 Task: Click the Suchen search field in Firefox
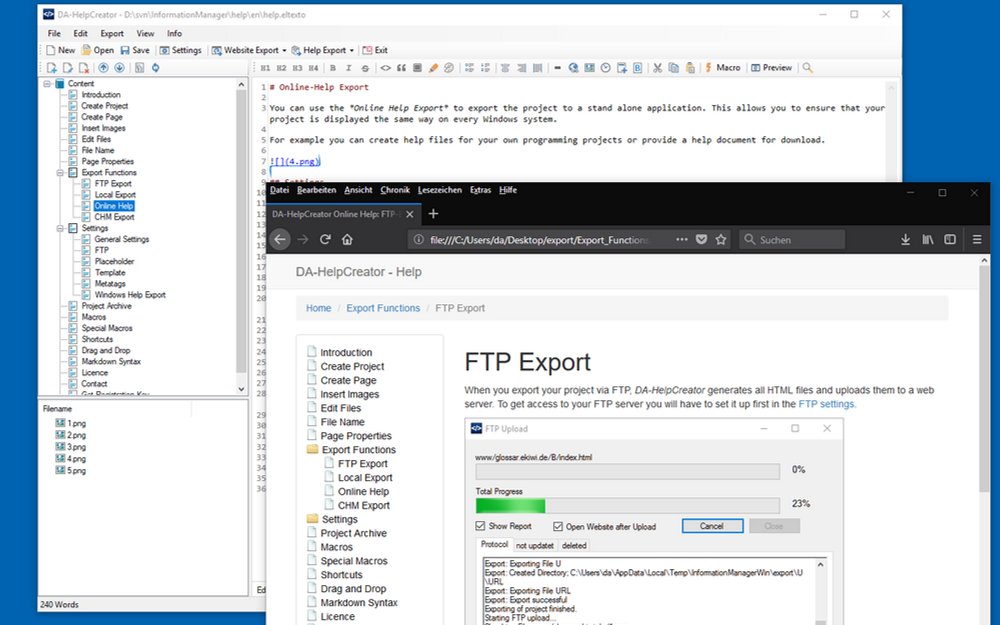coord(793,240)
